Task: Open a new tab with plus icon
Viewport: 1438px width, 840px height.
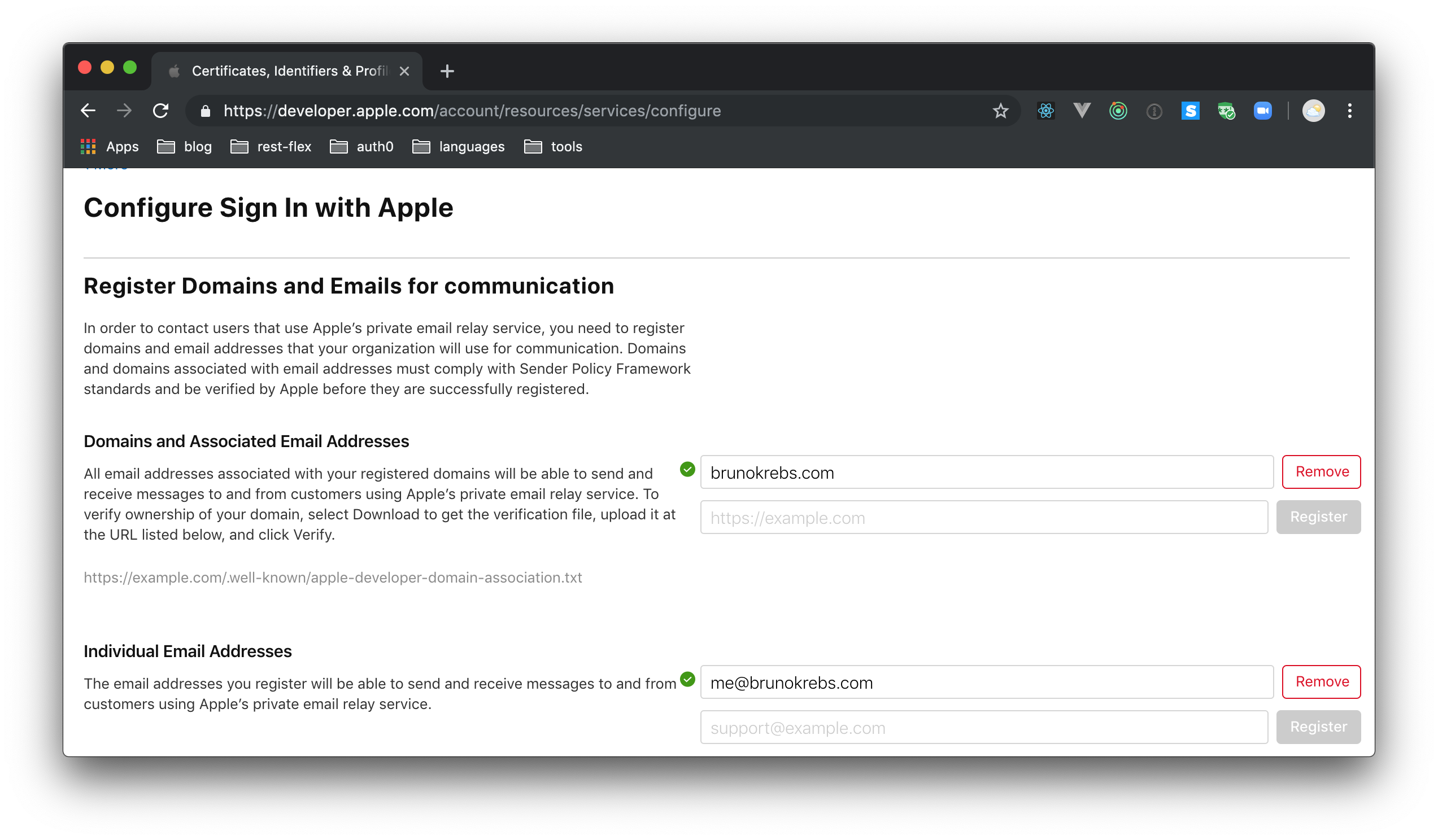Action: (x=447, y=71)
